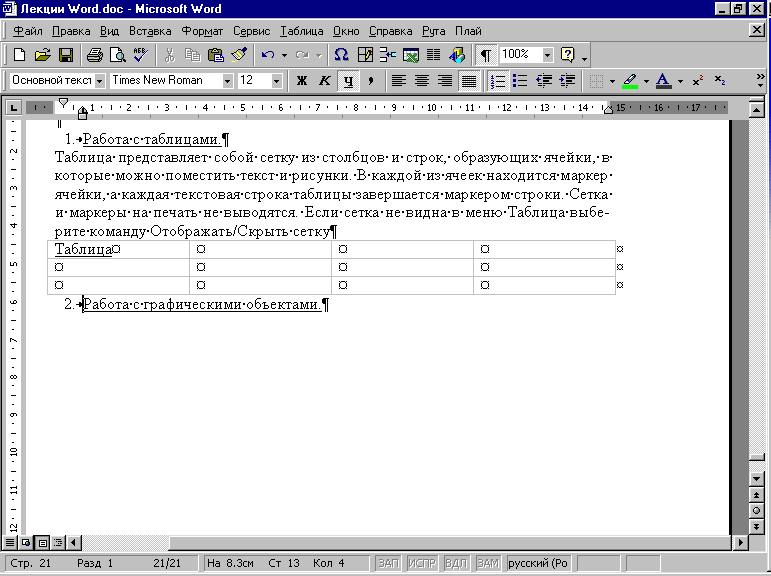Screen dimensions: 771x576
Task: Expand the style dropdown Основной текст
Action: point(100,81)
